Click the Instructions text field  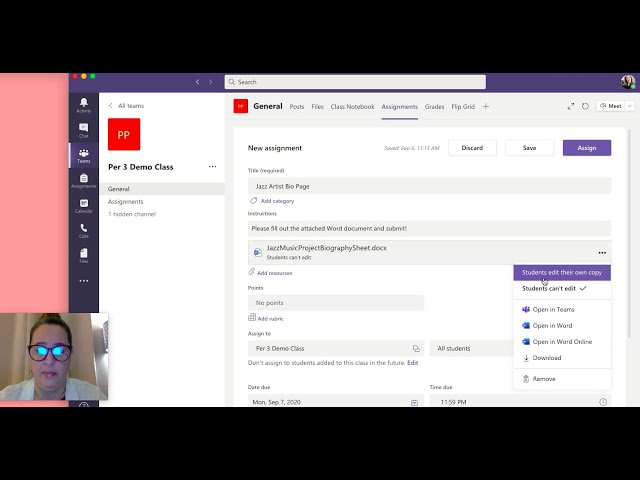(x=429, y=229)
